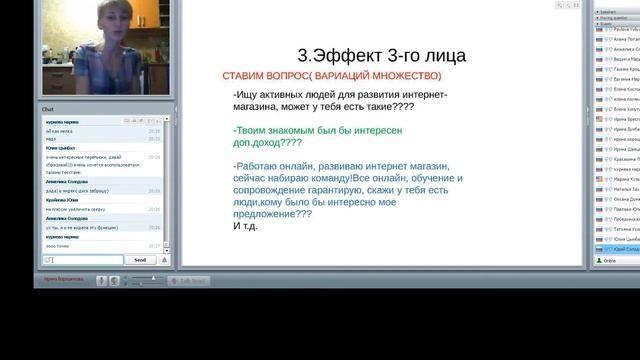Adjust the lower level slider in bottom bar
640x360 pixels.
141,284
